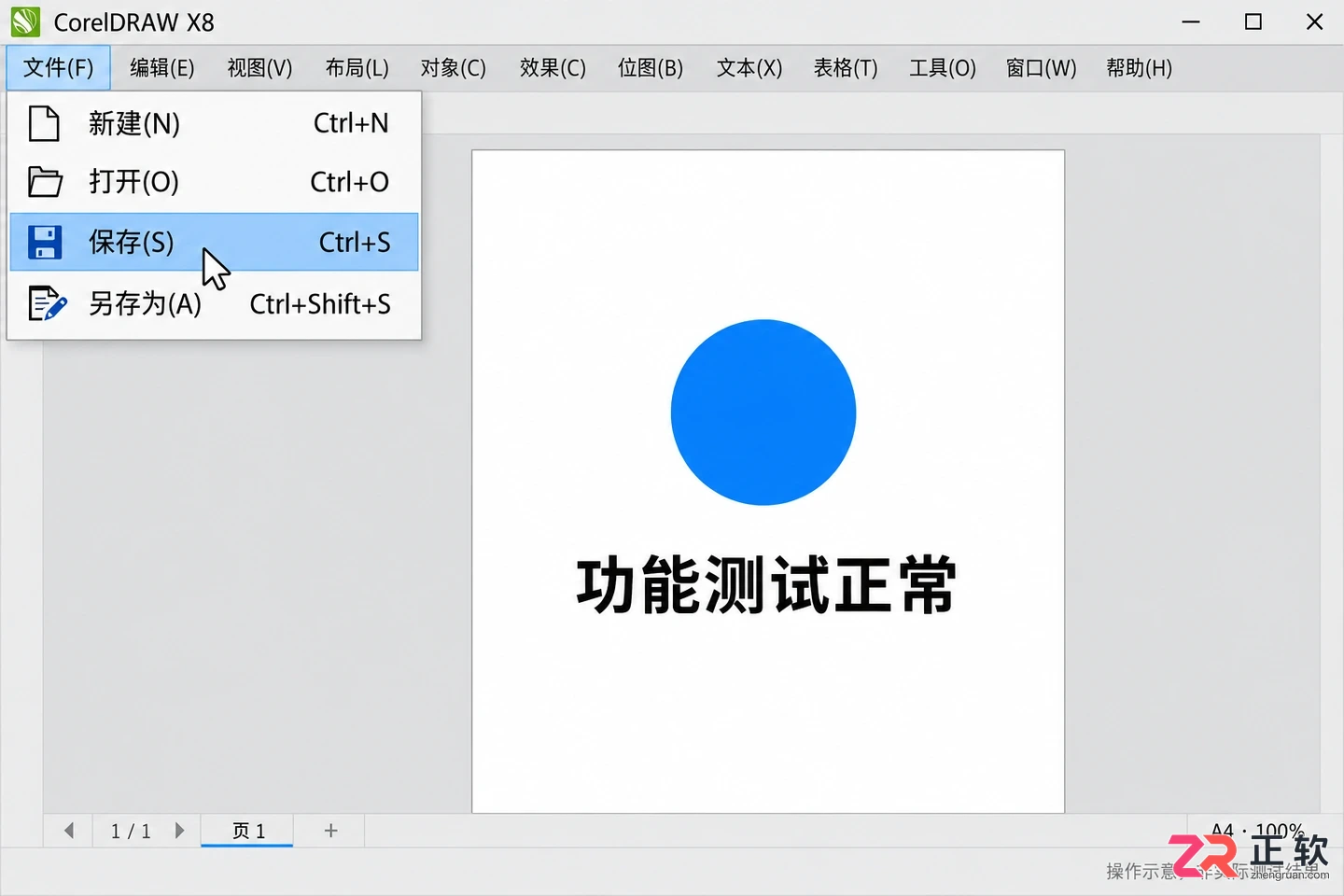Choose 打开(O) from the file menu
This screenshot has width=1344, height=896.
pos(214,181)
